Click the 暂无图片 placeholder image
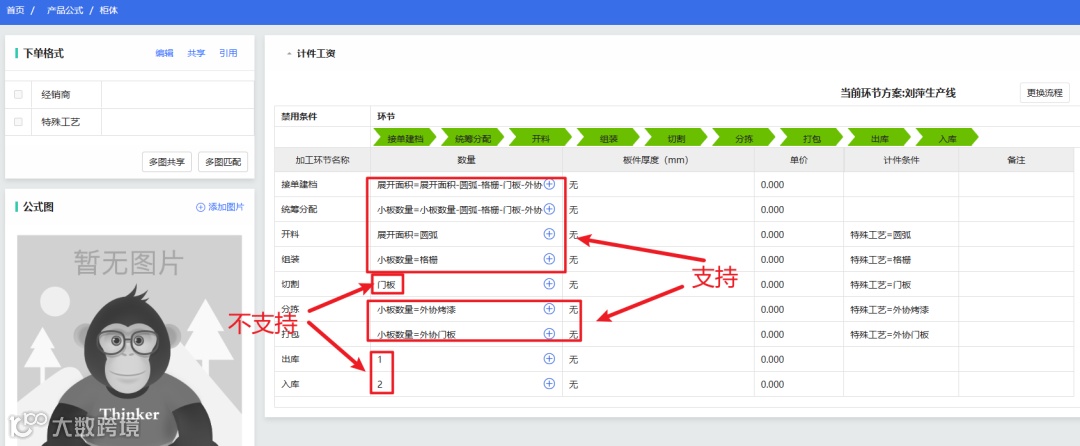Viewport: 1080px width, 446px height. click(129, 340)
